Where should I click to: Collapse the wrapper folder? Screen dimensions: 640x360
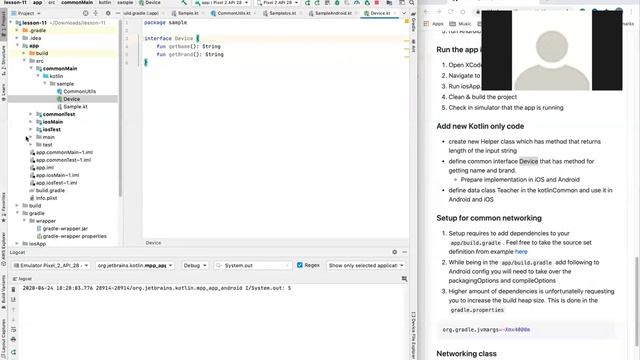click(x=24, y=221)
